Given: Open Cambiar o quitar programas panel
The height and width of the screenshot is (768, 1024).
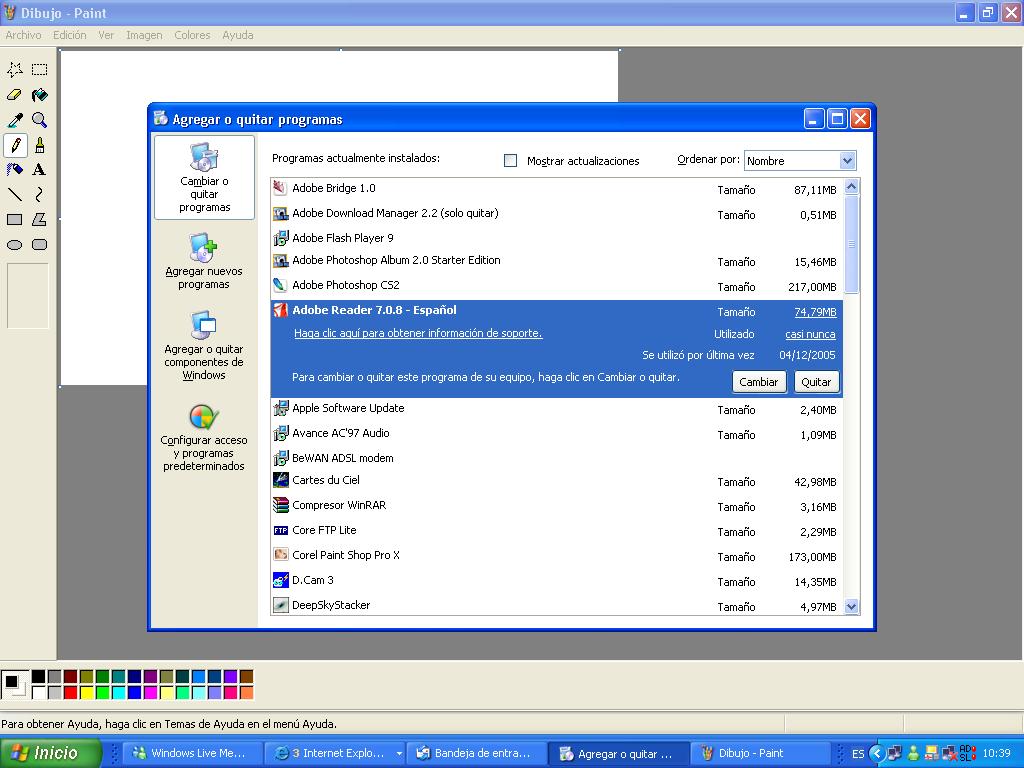Looking at the screenshot, I should [204, 178].
